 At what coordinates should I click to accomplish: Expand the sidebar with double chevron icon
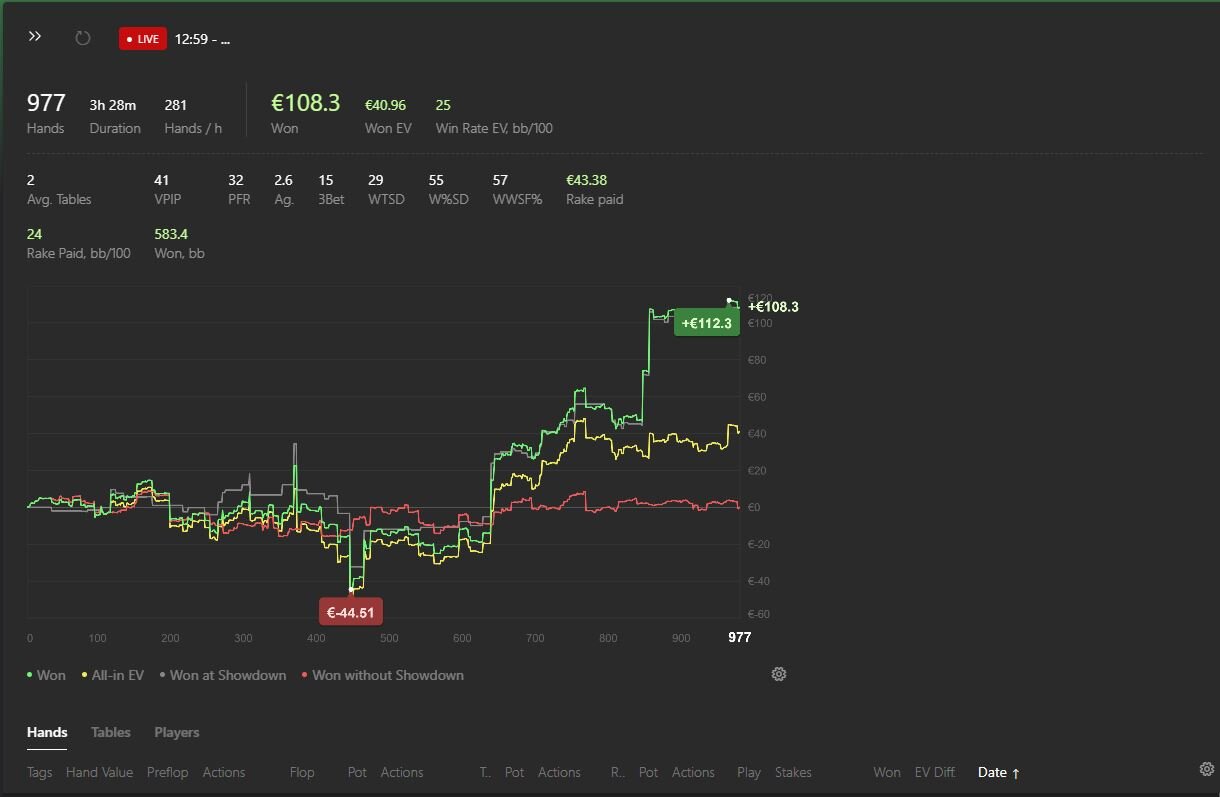tap(35, 37)
